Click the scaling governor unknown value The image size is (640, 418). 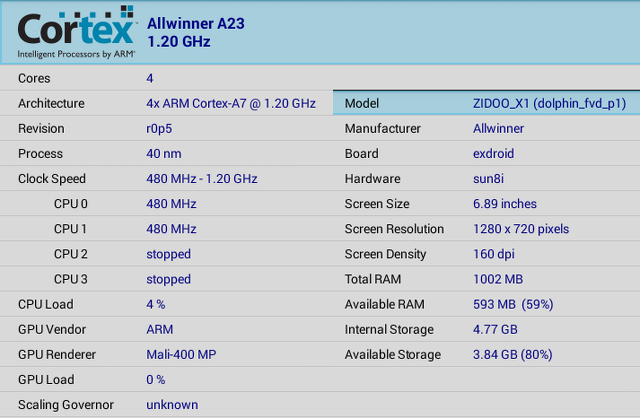(172, 405)
